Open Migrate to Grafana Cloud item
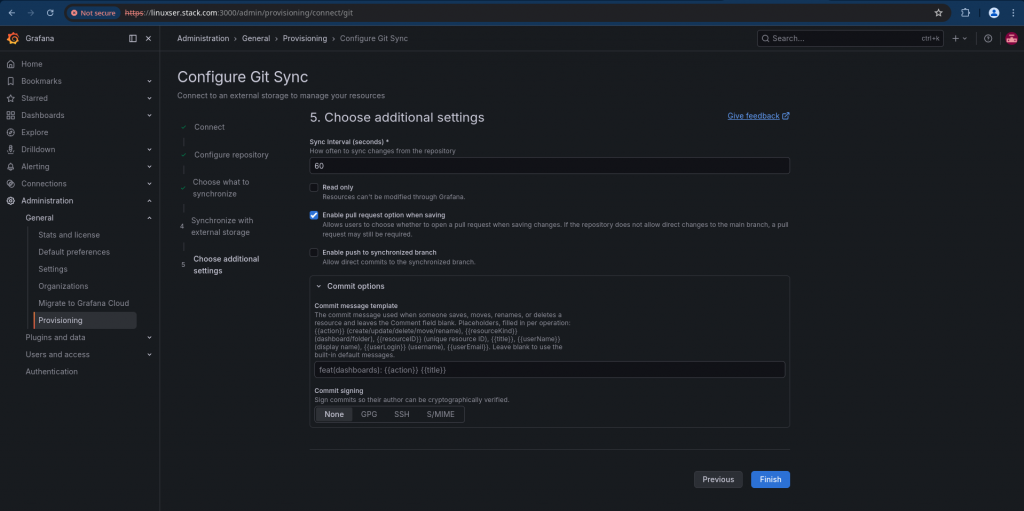This screenshot has height=511, width=1024. (x=84, y=303)
